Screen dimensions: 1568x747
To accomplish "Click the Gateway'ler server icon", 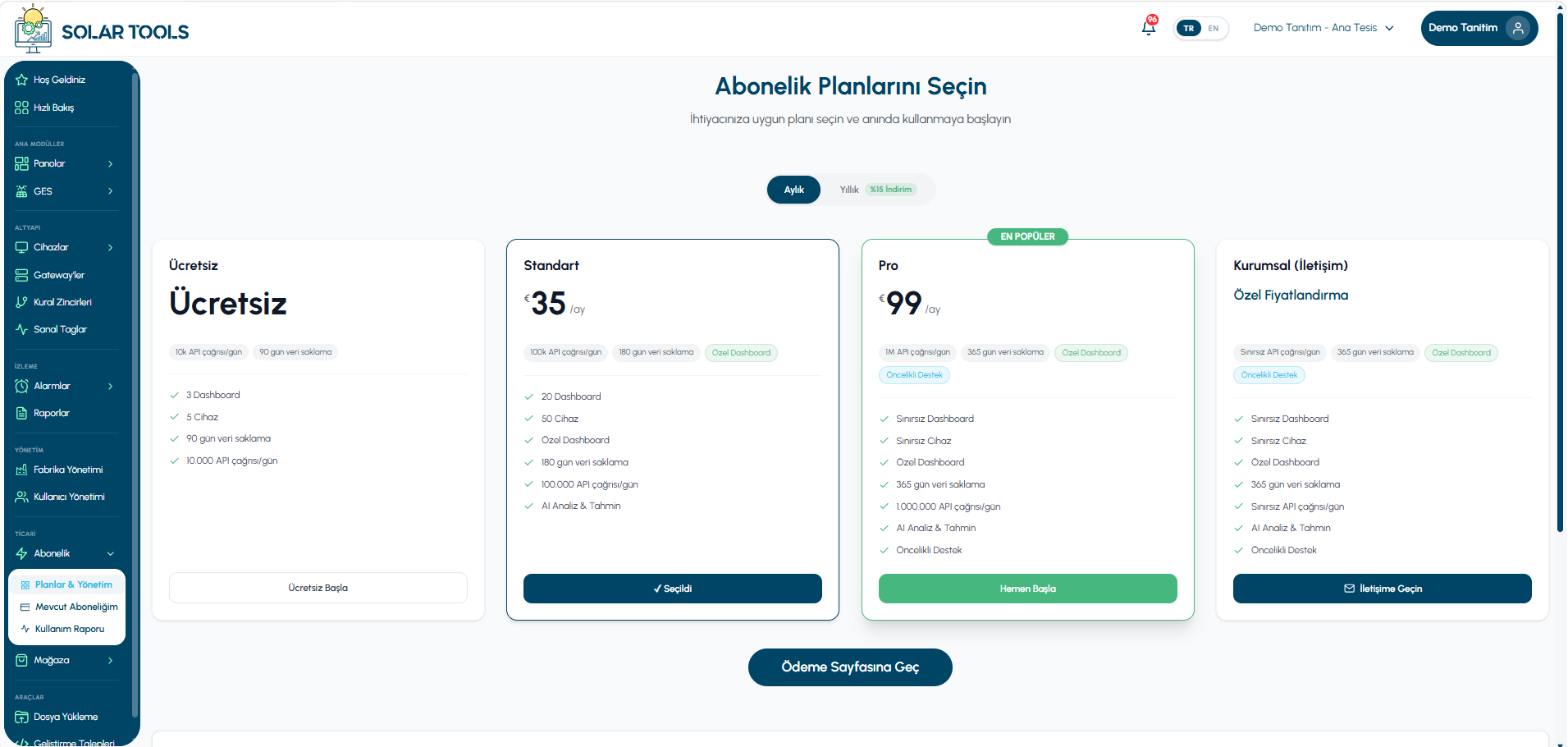I will point(21,275).
